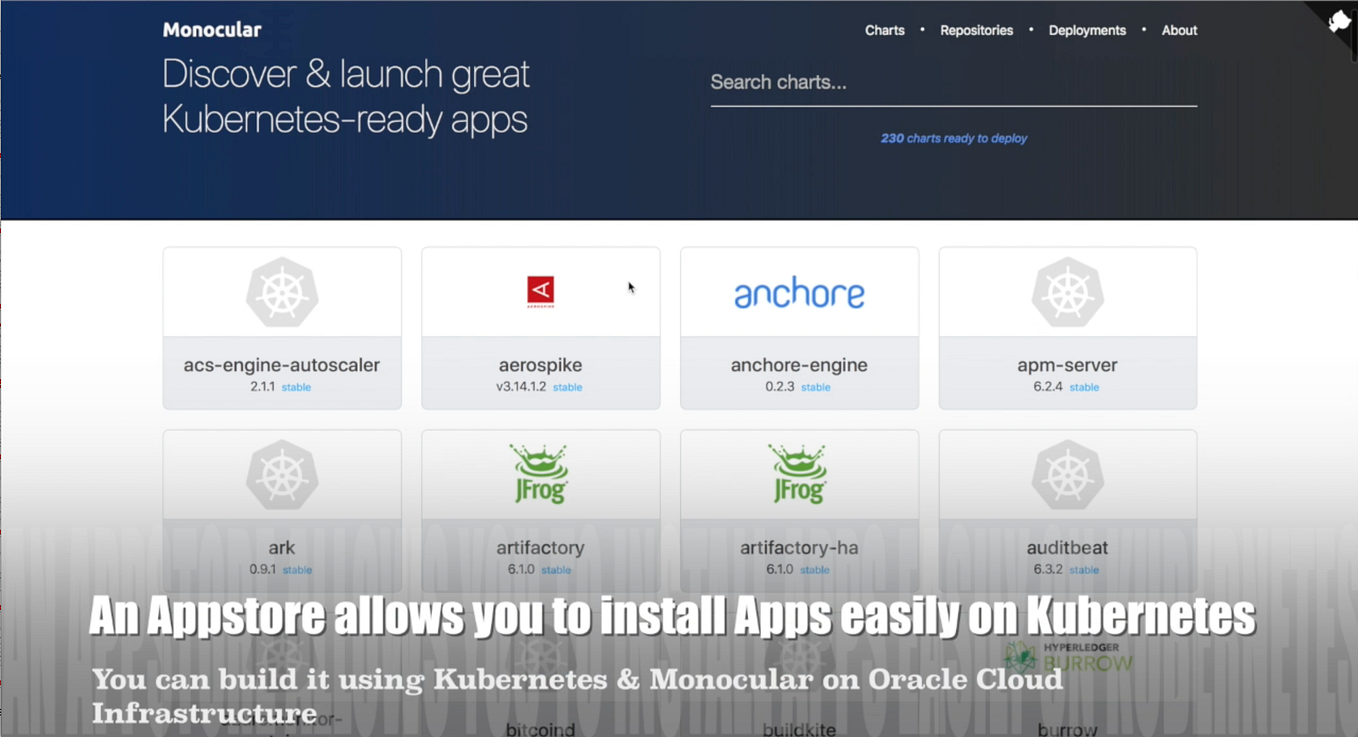Click the Aerospike logo icon
Viewport: 1358px width, 737px height.
pos(540,291)
